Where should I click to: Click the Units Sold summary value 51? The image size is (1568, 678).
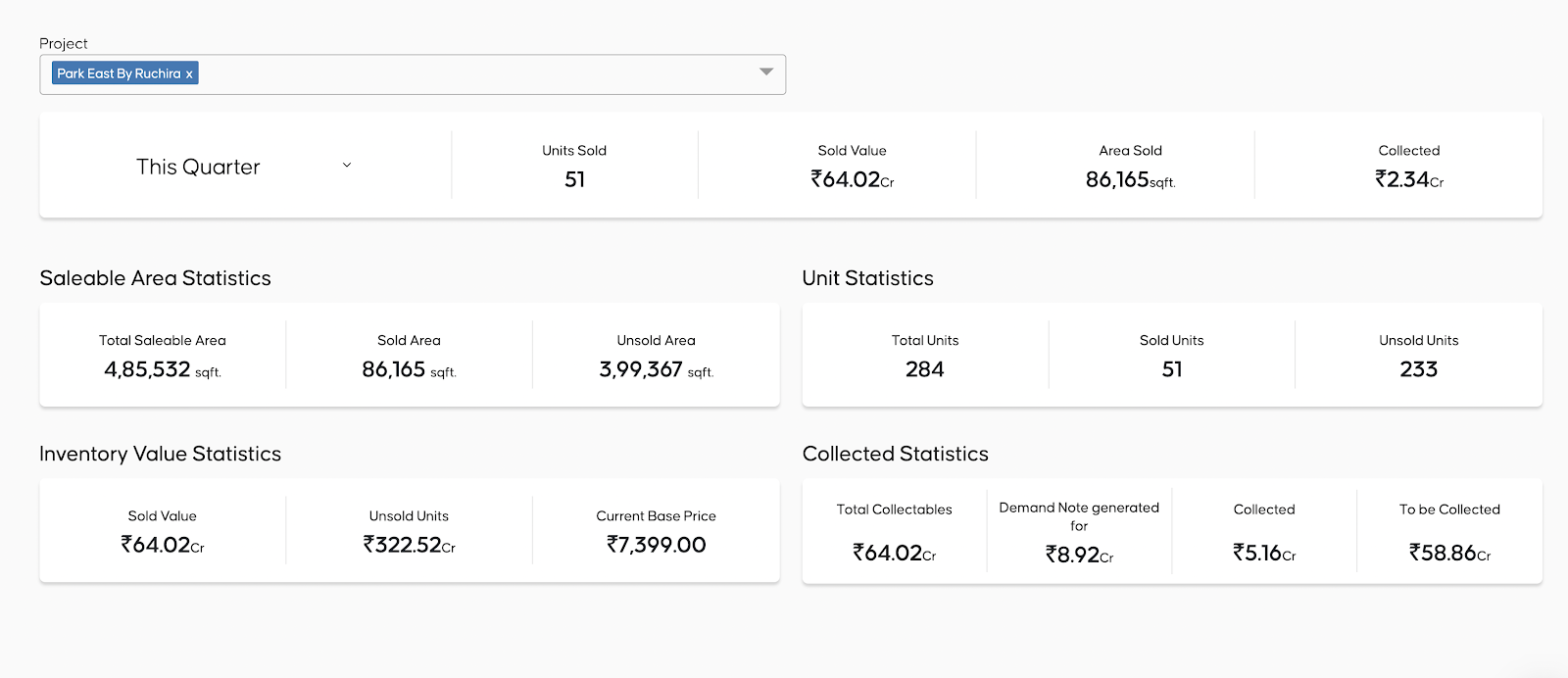click(x=574, y=179)
